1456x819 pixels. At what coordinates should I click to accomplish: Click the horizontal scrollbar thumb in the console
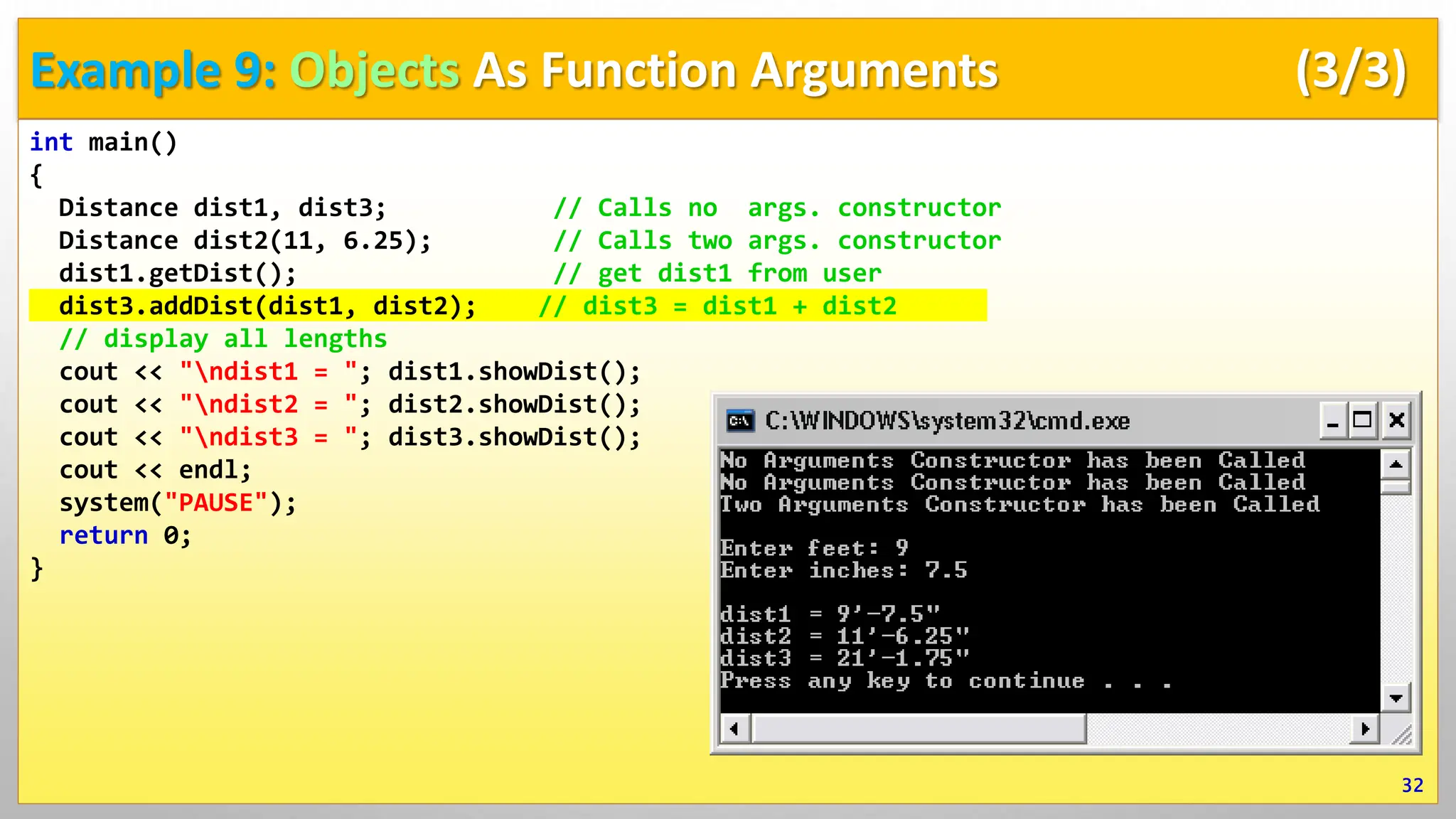(919, 729)
